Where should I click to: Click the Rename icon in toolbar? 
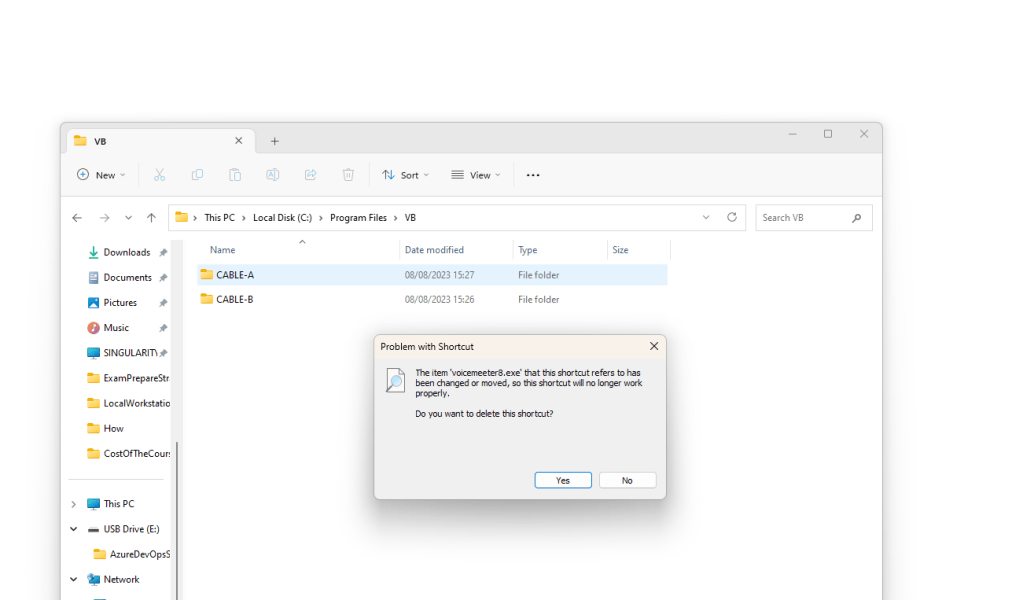point(273,175)
